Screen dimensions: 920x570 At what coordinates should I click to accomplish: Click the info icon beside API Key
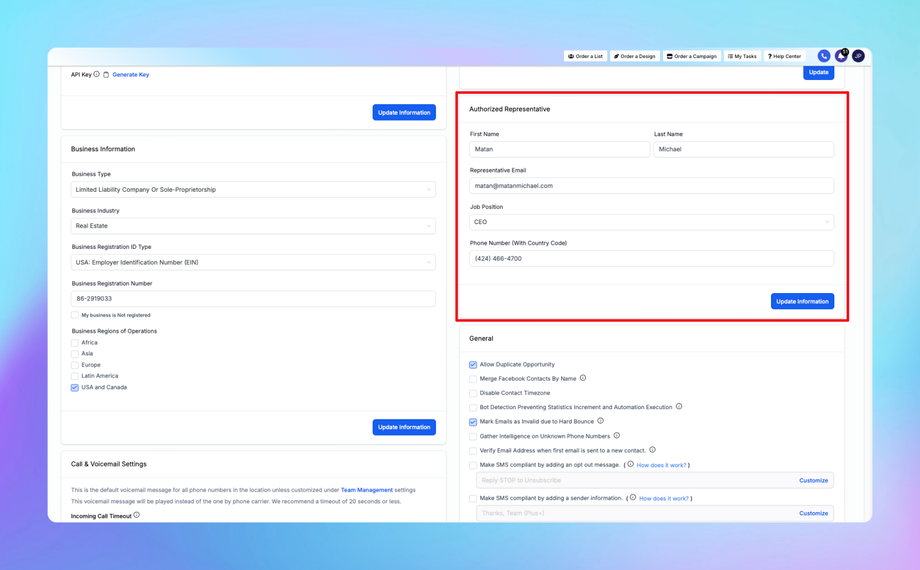coord(97,74)
